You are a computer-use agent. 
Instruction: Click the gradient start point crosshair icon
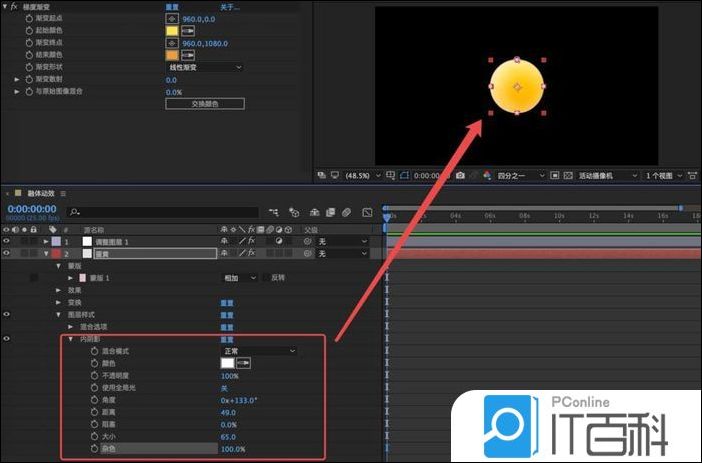tap(172, 19)
